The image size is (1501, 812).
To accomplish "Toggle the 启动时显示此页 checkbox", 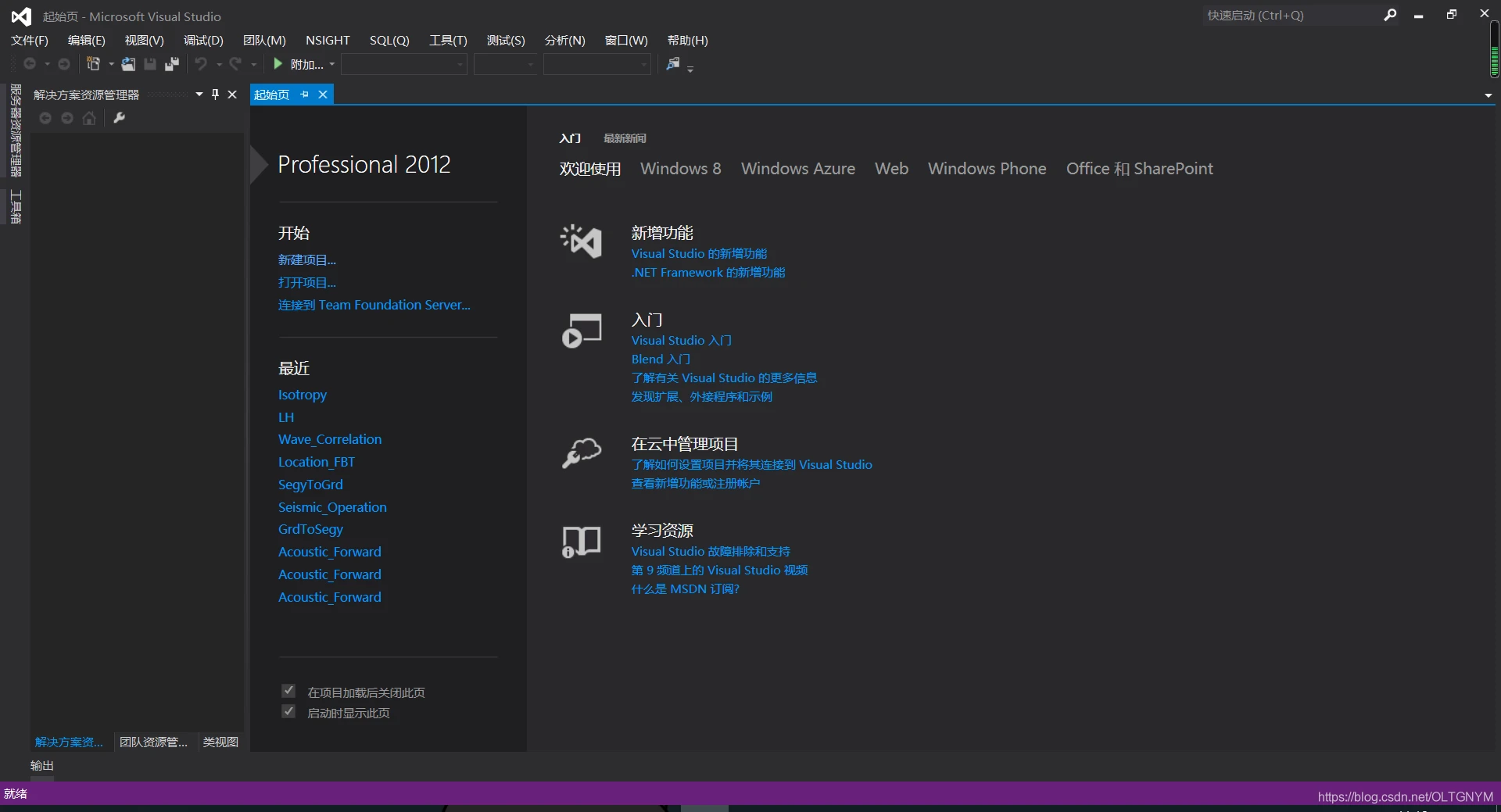I will click(288, 711).
